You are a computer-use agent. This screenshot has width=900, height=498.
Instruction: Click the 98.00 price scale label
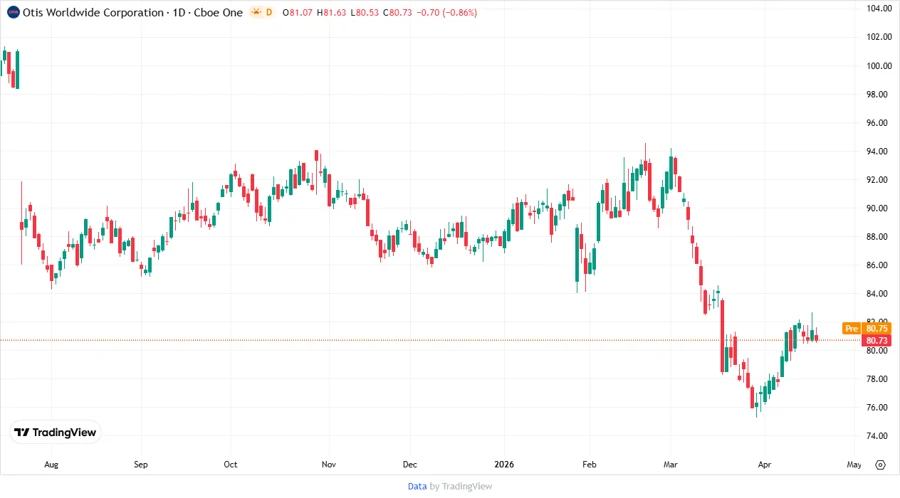(x=879, y=94)
